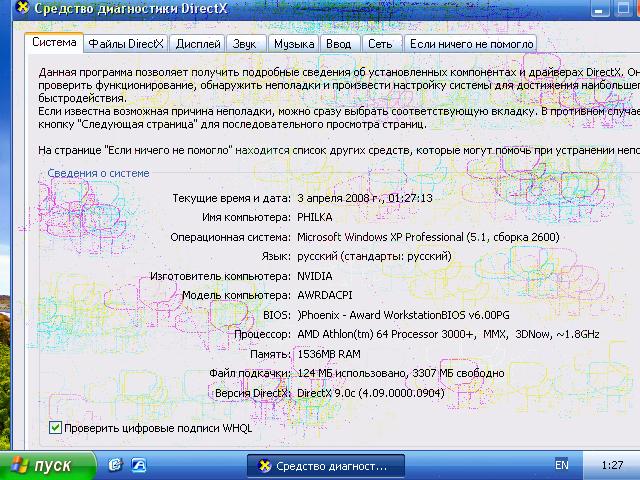Maximize the DirectX diagnostic window

coord(623,9)
